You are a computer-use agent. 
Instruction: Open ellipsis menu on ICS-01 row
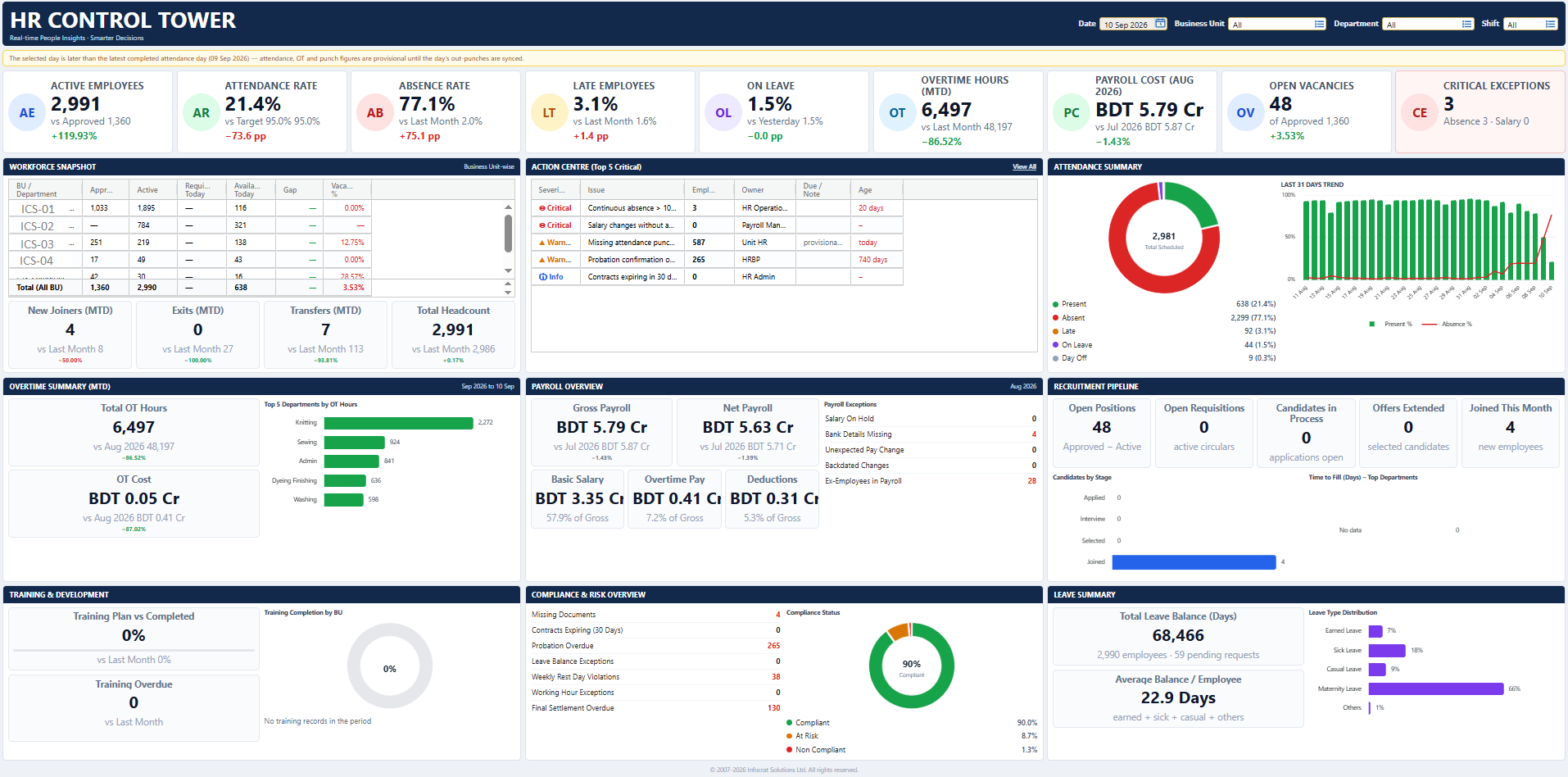[x=72, y=210]
